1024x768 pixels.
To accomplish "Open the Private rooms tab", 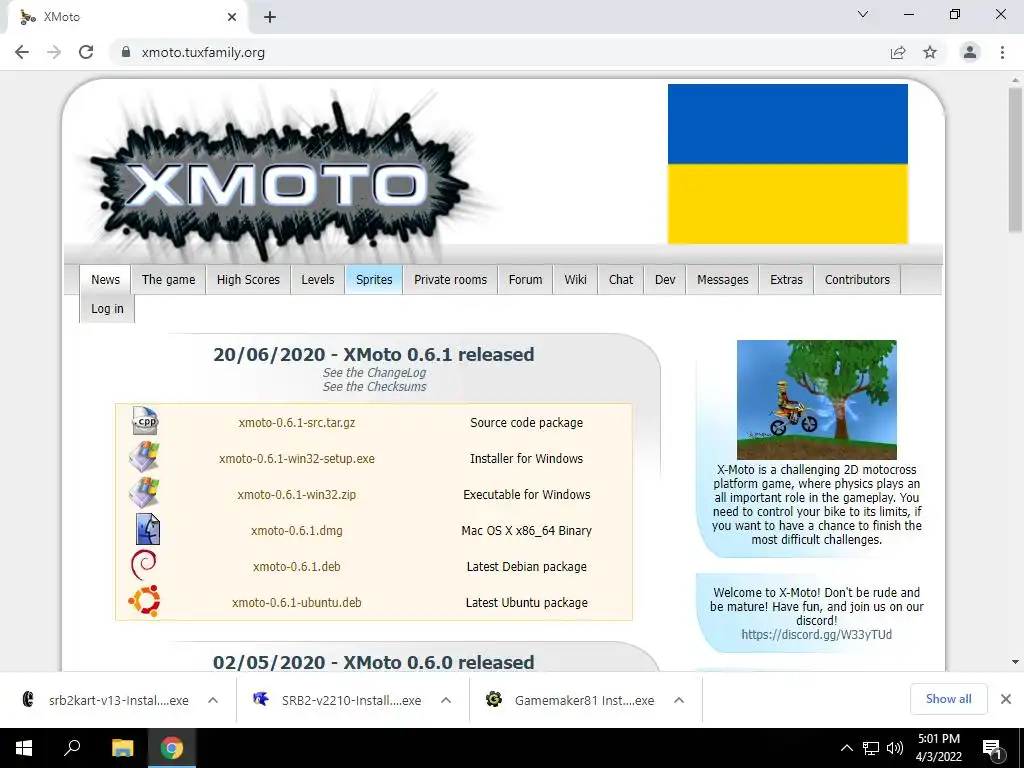I will click(x=451, y=280).
